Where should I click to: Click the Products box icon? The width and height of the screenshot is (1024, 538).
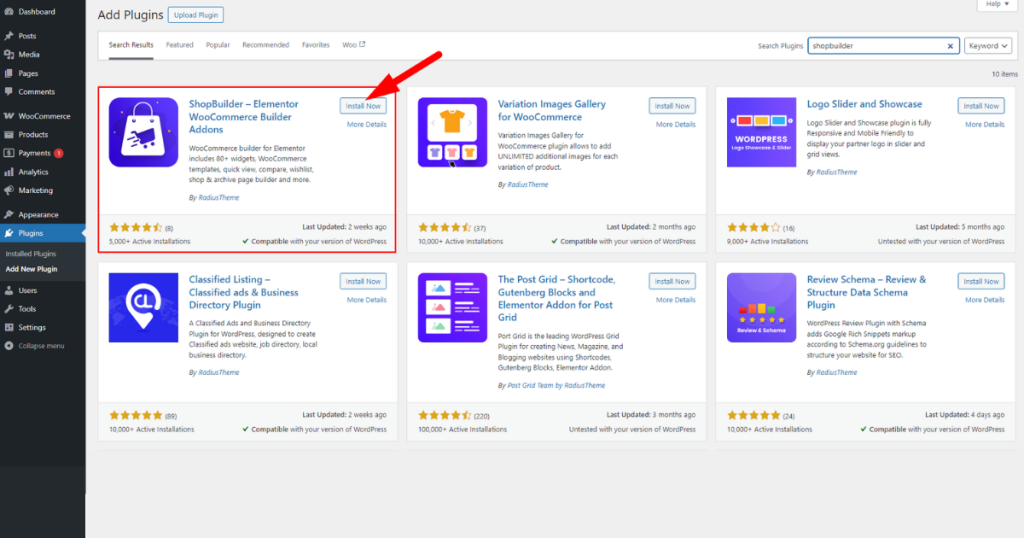pyautogui.click(x=8, y=134)
